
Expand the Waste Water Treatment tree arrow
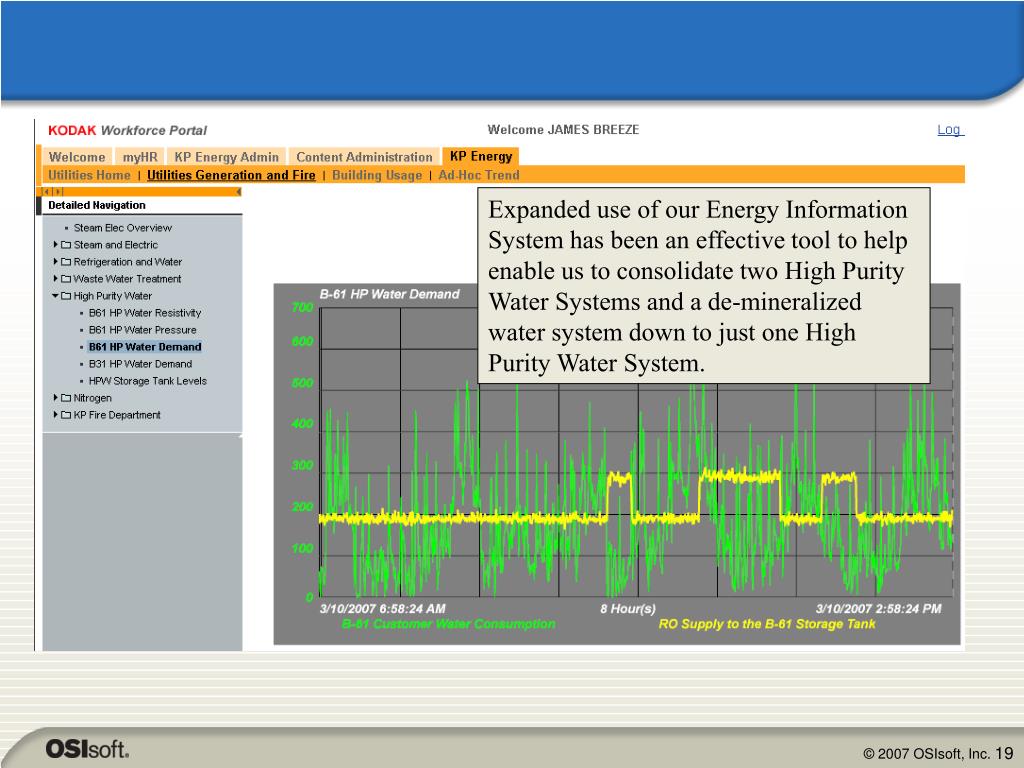click(56, 278)
